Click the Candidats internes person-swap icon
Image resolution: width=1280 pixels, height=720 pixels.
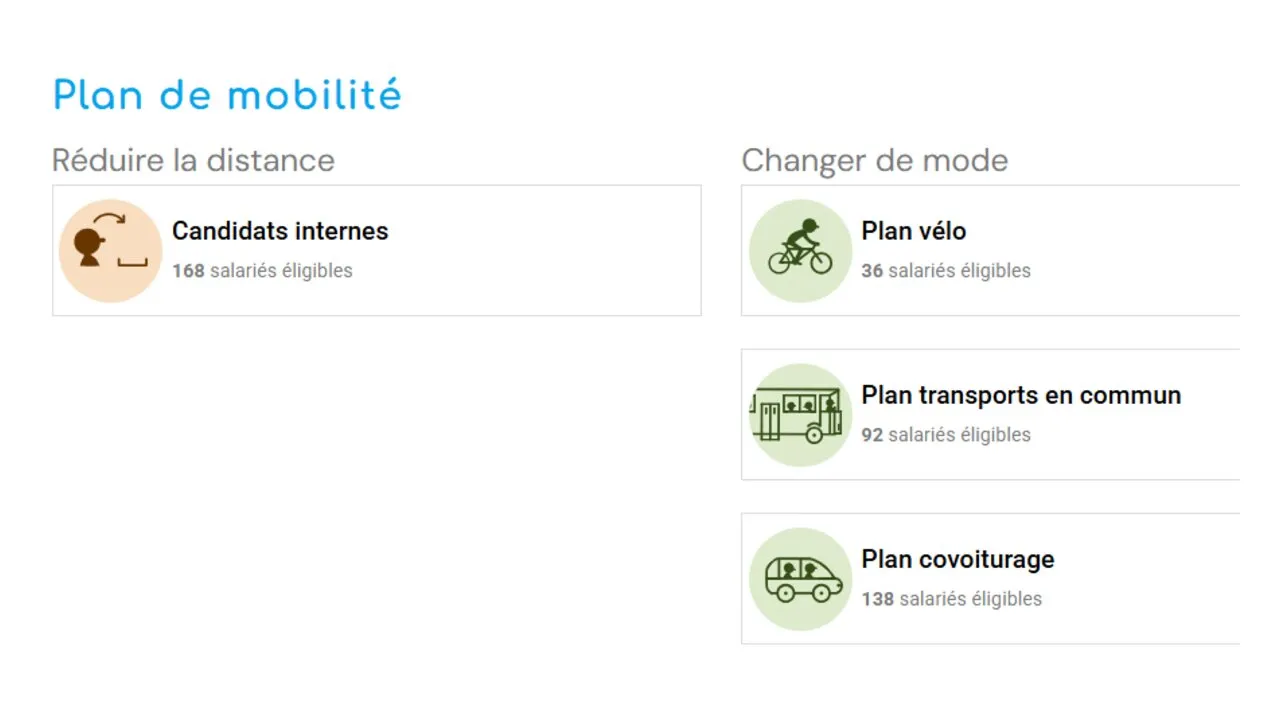coord(112,240)
